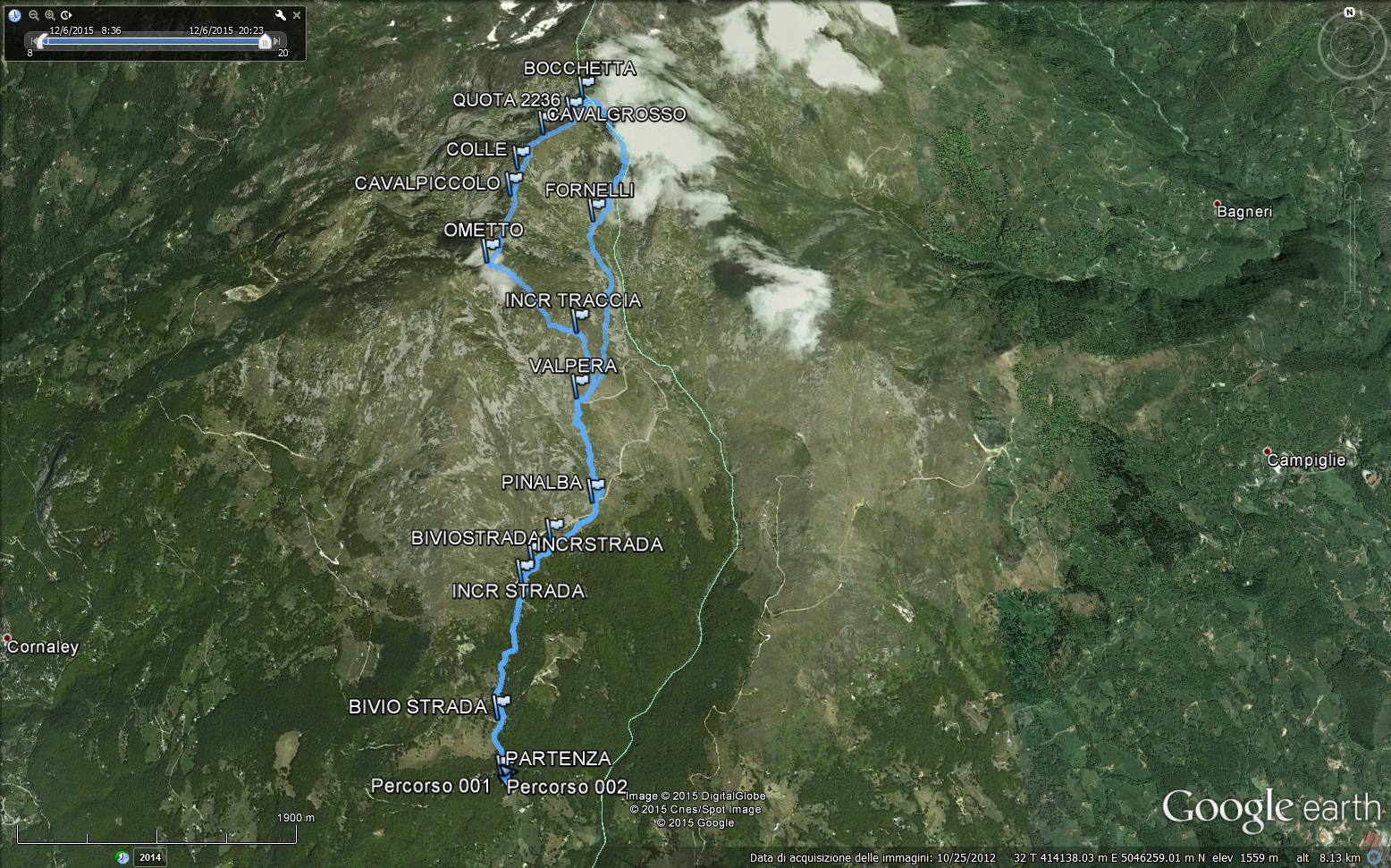1391x868 pixels.
Task: Select the FORNELLI waypoint flag
Action: click(x=596, y=208)
